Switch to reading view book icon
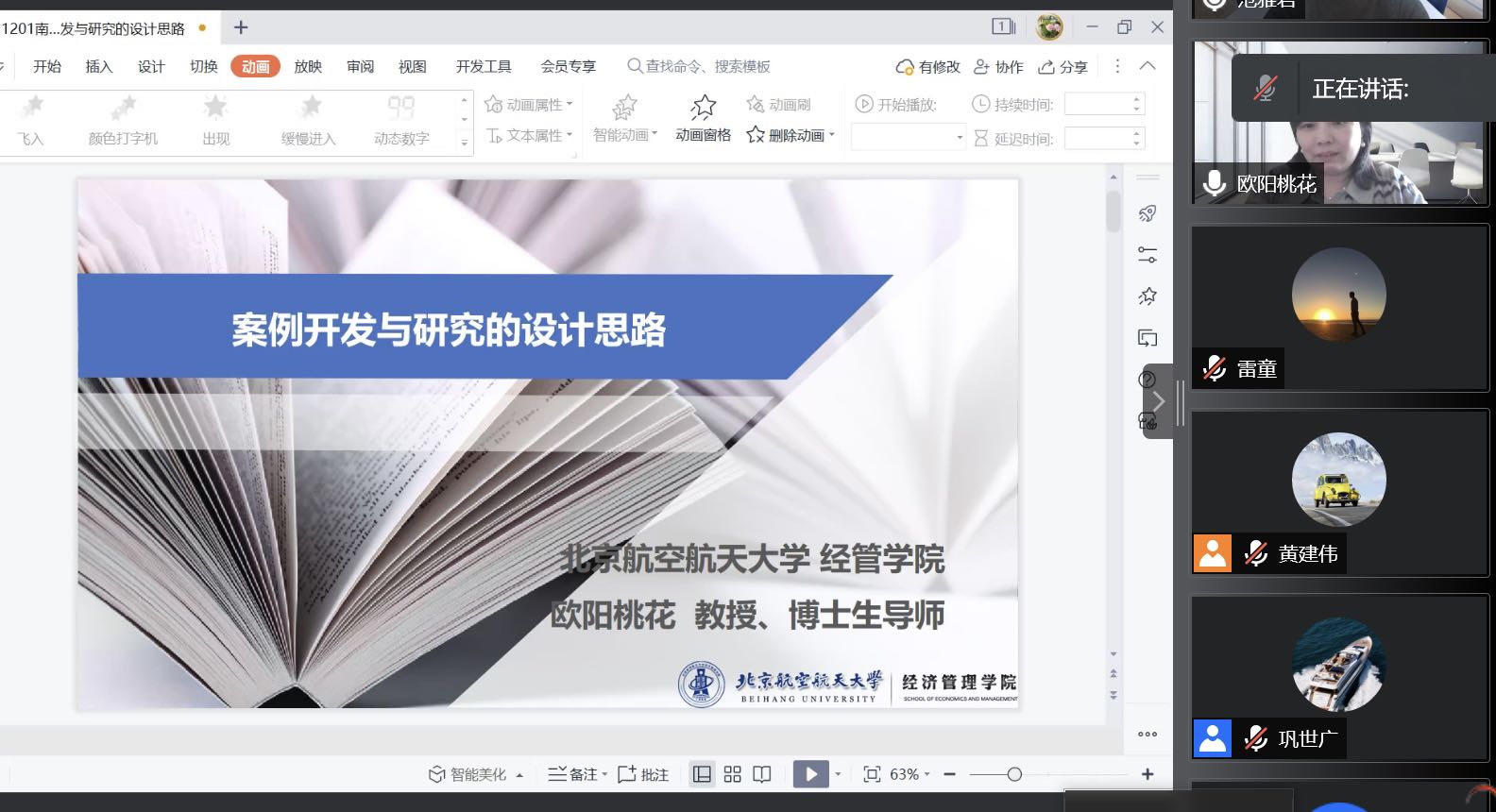 [762, 774]
